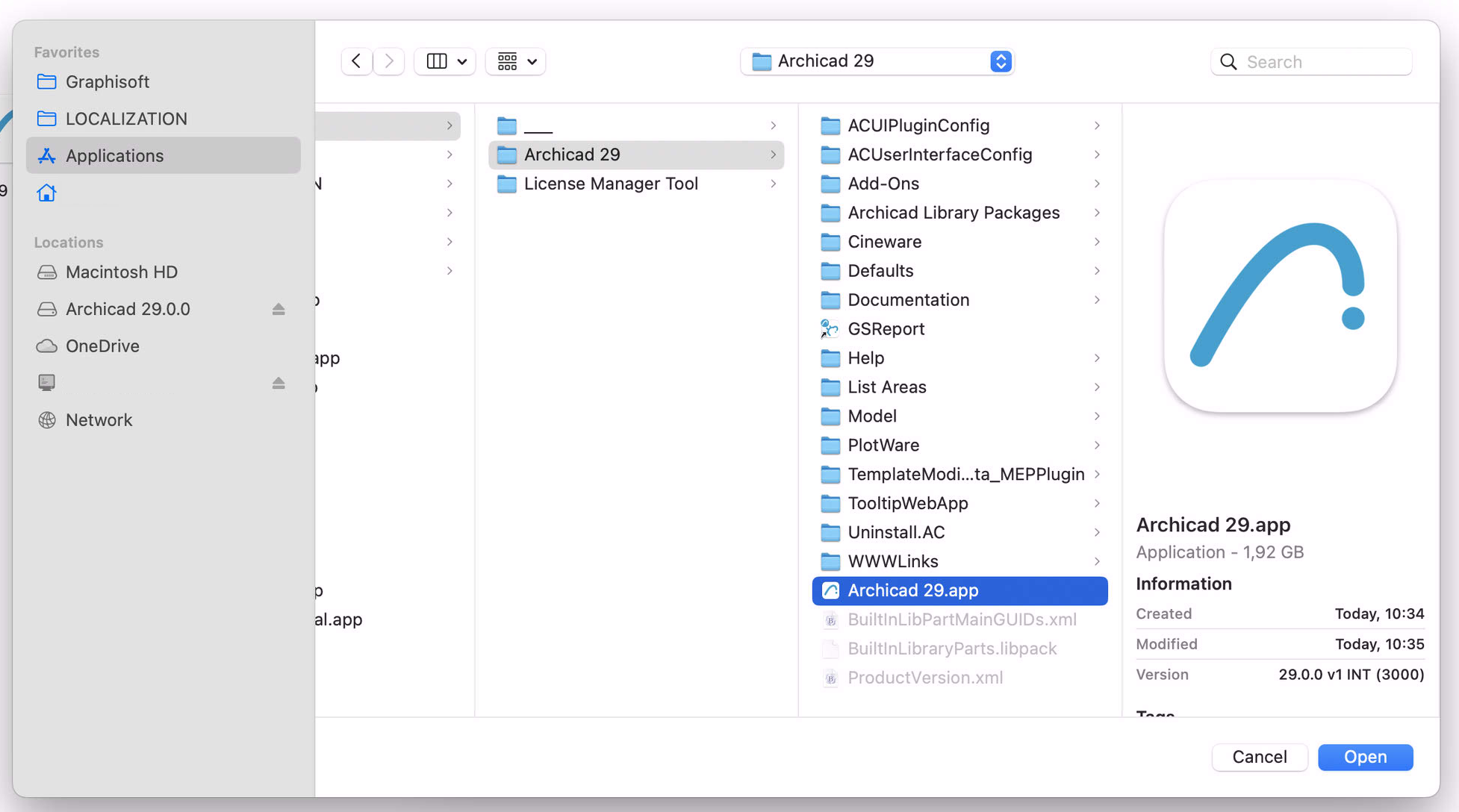
Task: Click the back navigation arrow
Action: pyautogui.click(x=356, y=61)
